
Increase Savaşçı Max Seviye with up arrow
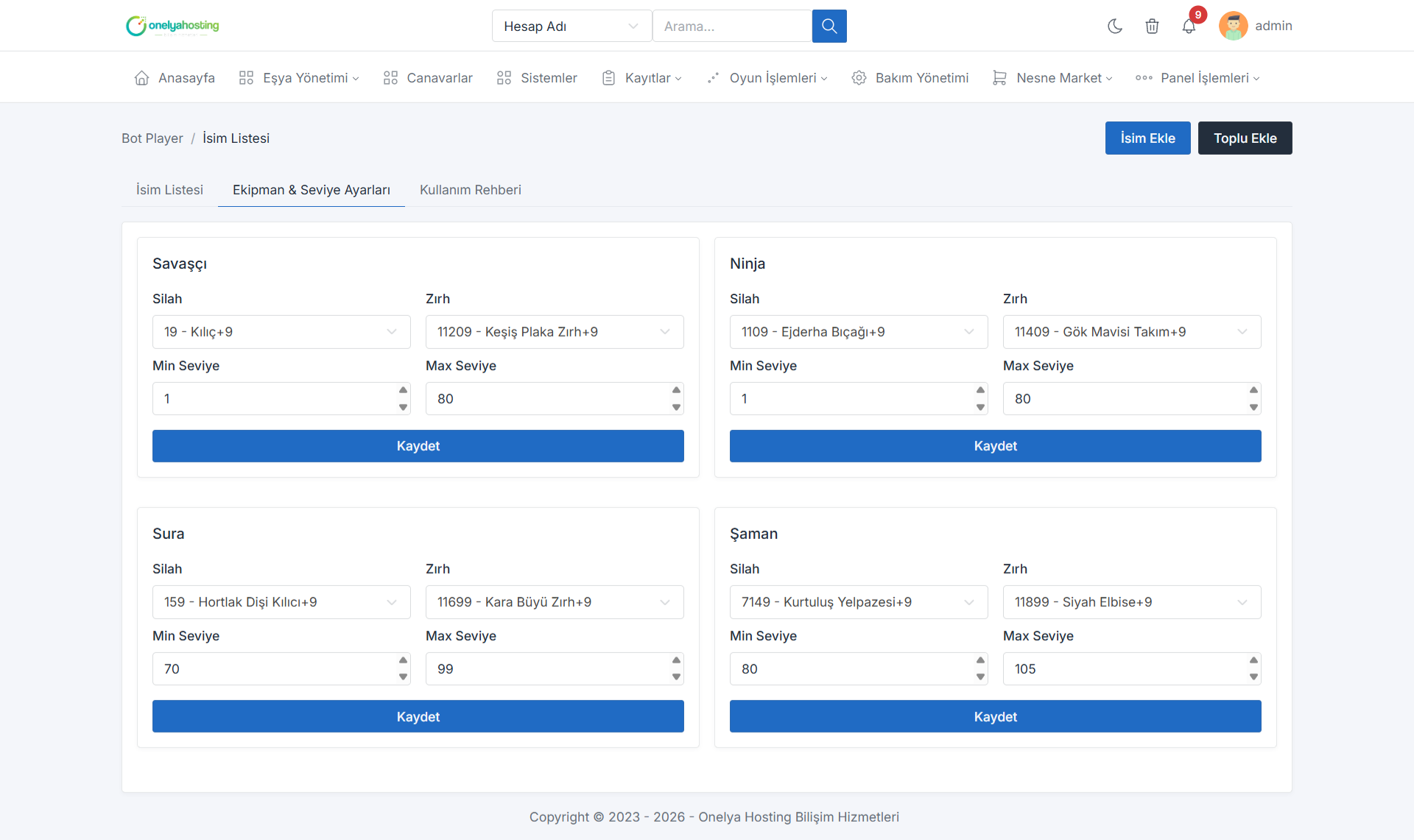click(x=676, y=390)
